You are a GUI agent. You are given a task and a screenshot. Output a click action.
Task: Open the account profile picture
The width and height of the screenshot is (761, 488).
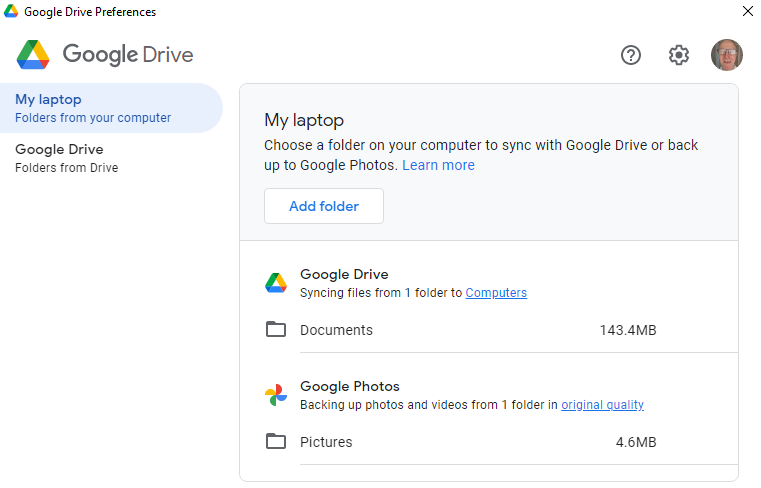point(727,55)
